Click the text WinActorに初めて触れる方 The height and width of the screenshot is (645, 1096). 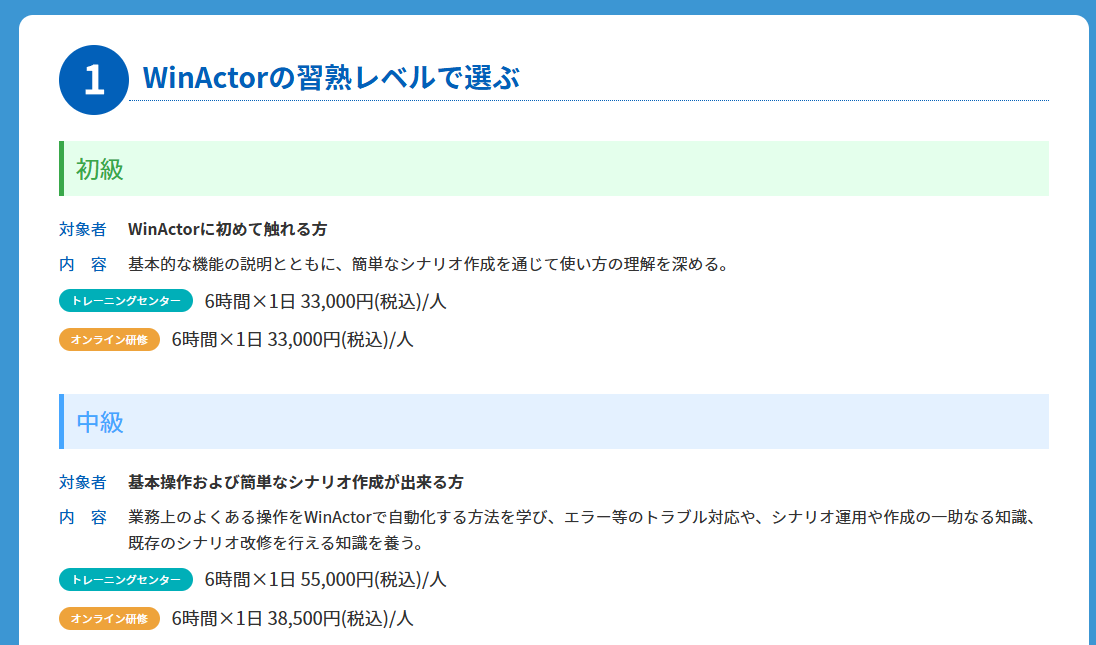click(227, 229)
